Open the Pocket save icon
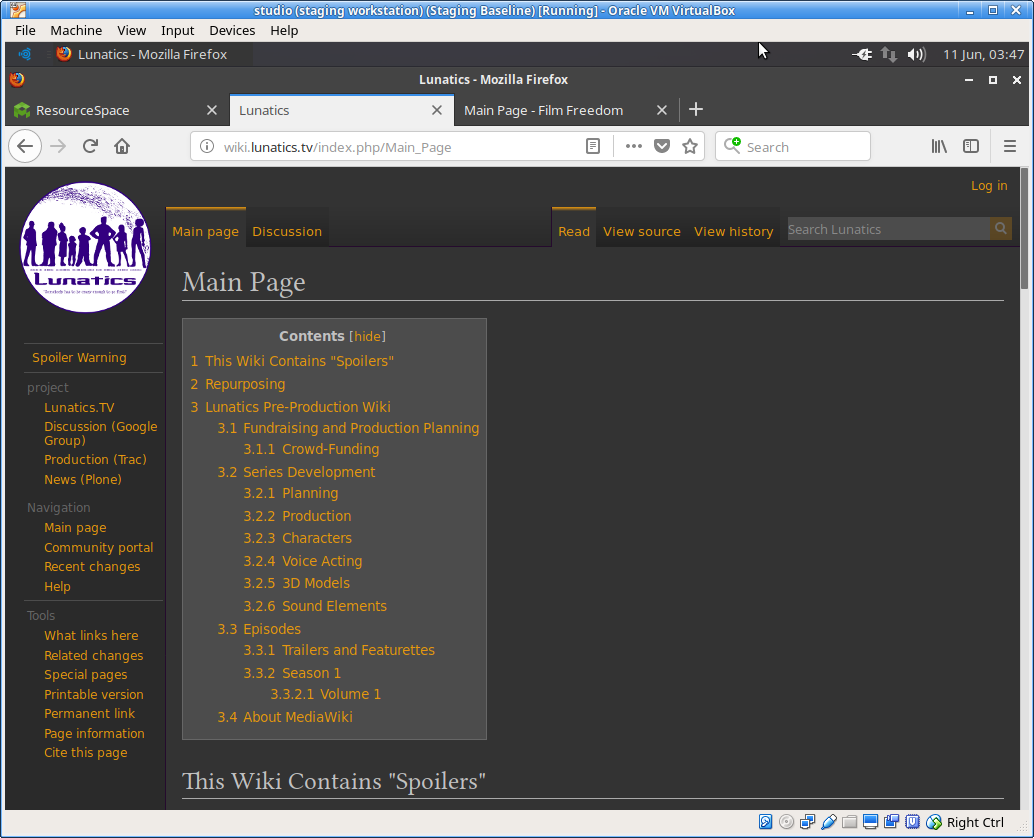1034x838 pixels. click(661, 147)
